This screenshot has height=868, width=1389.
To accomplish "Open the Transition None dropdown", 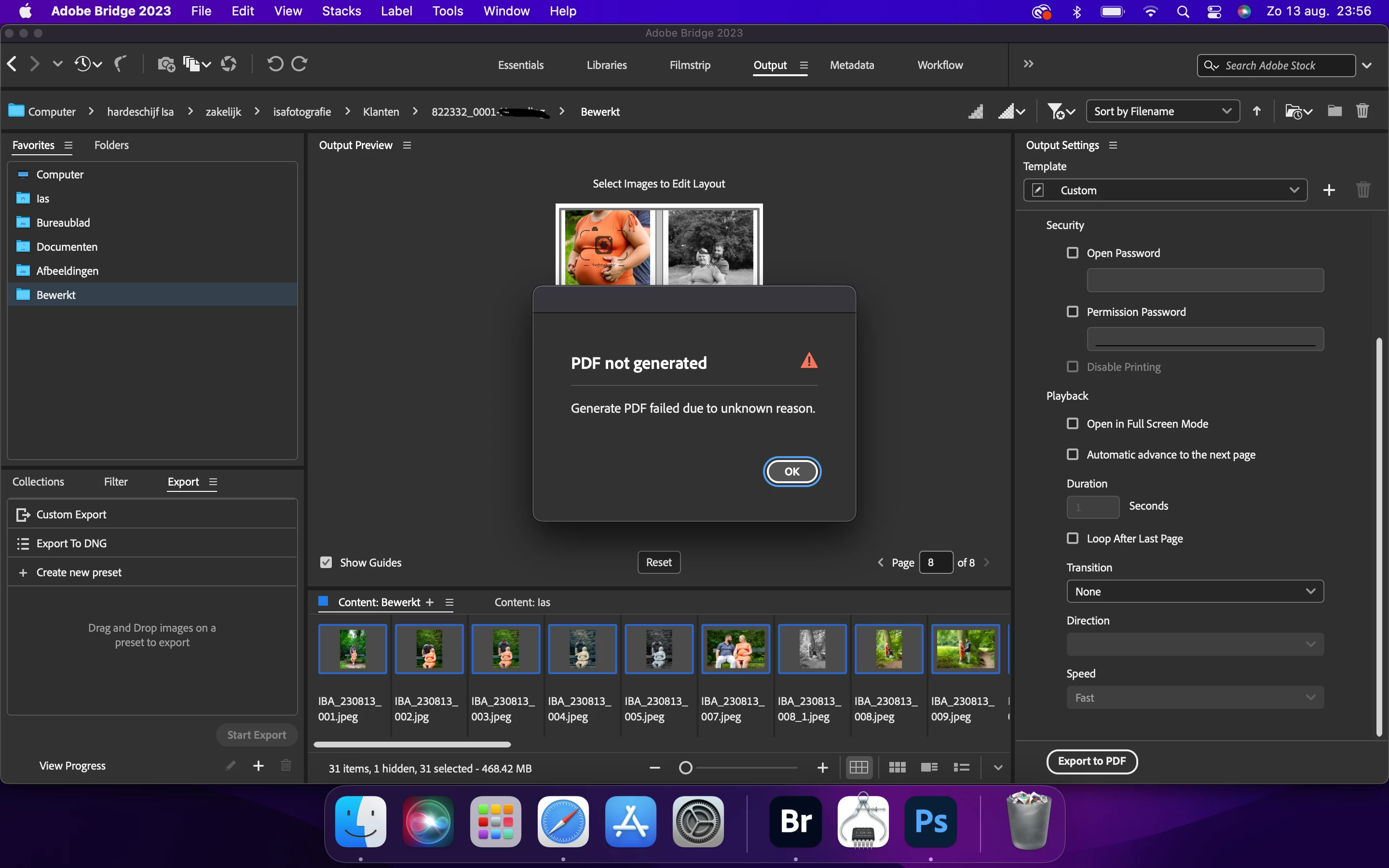I will coord(1195,591).
